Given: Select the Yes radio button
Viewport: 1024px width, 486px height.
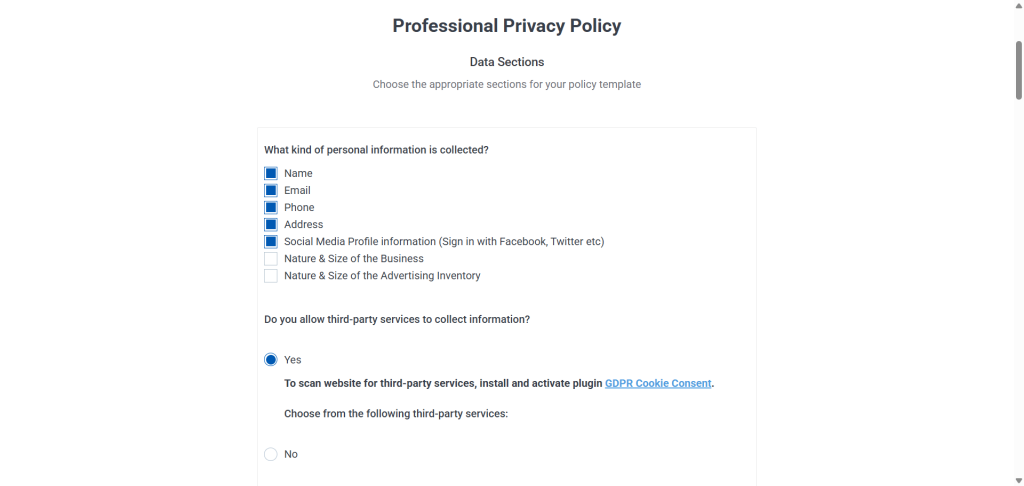Looking at the screenshot, I should point(271,359).
